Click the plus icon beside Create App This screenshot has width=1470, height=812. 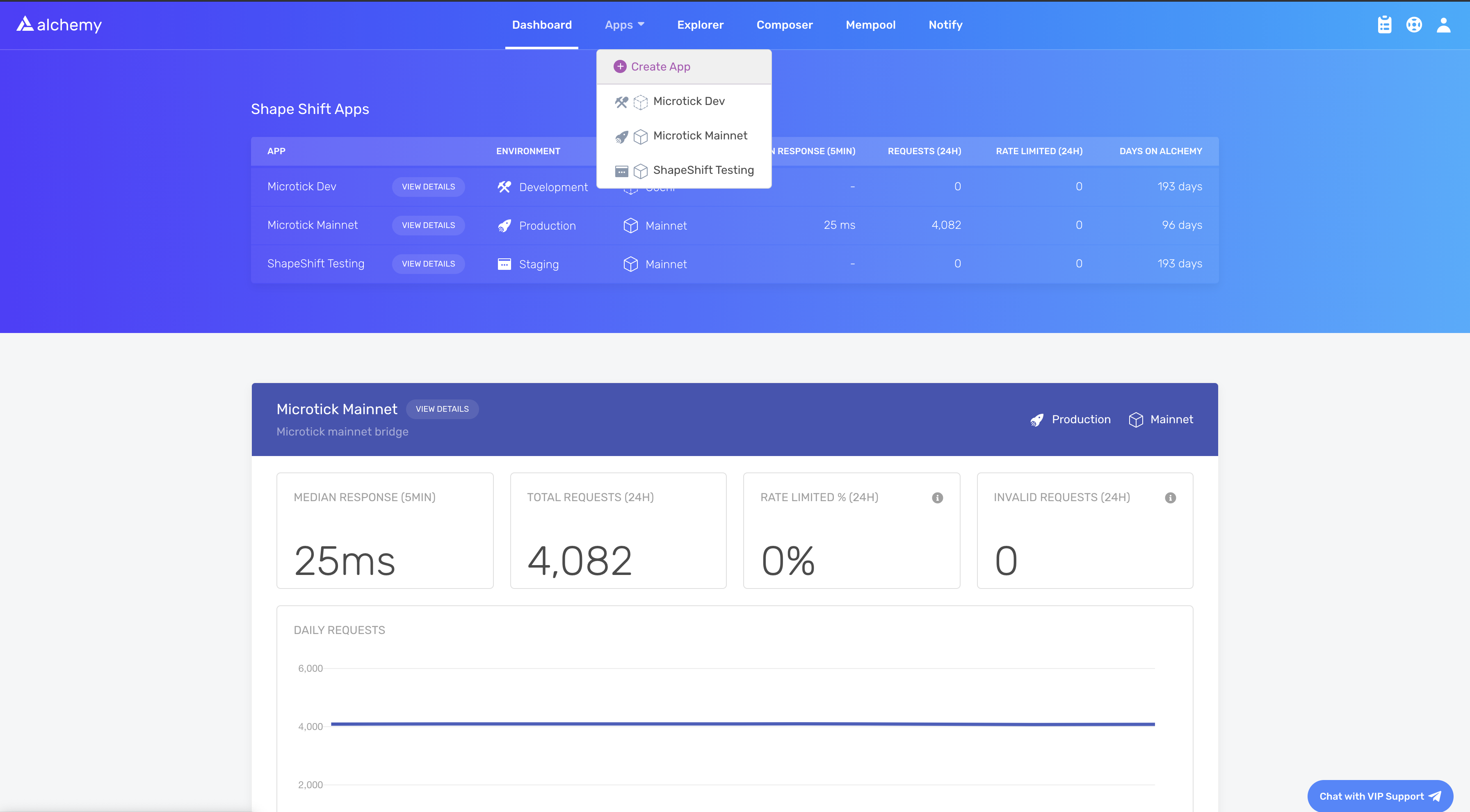(620, 67)
